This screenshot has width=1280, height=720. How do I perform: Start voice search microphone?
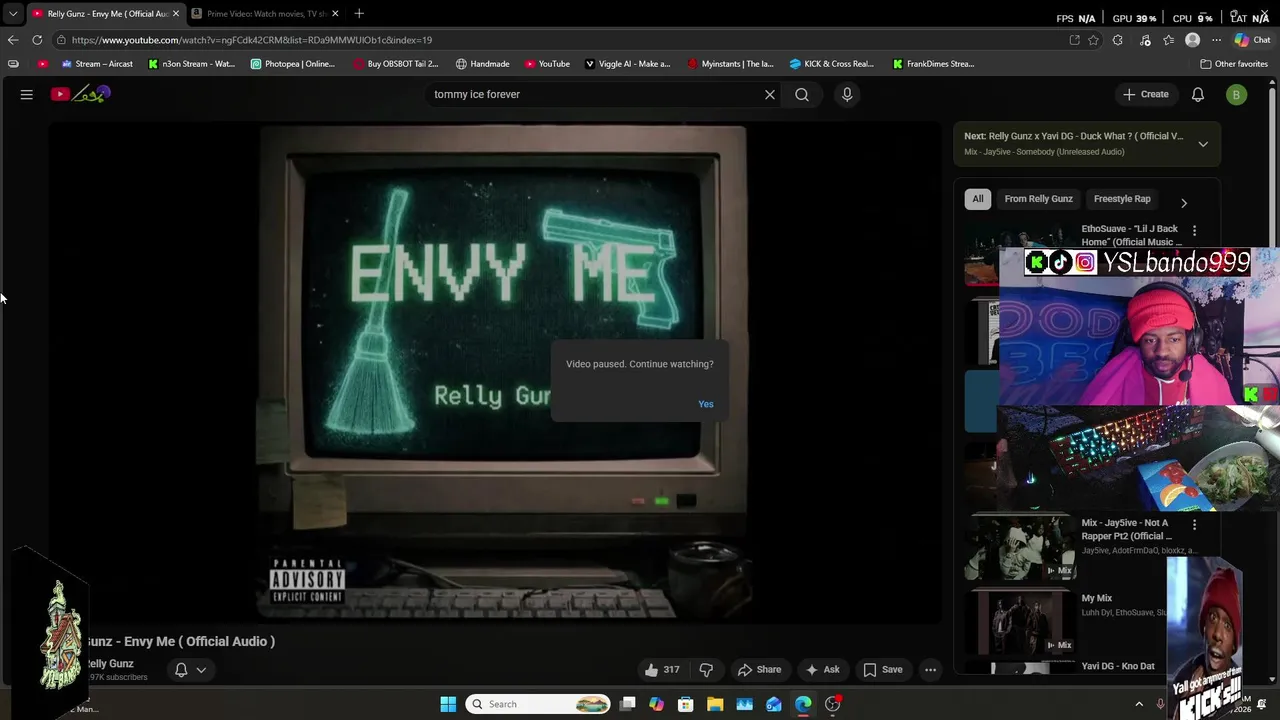click(847, 94)
